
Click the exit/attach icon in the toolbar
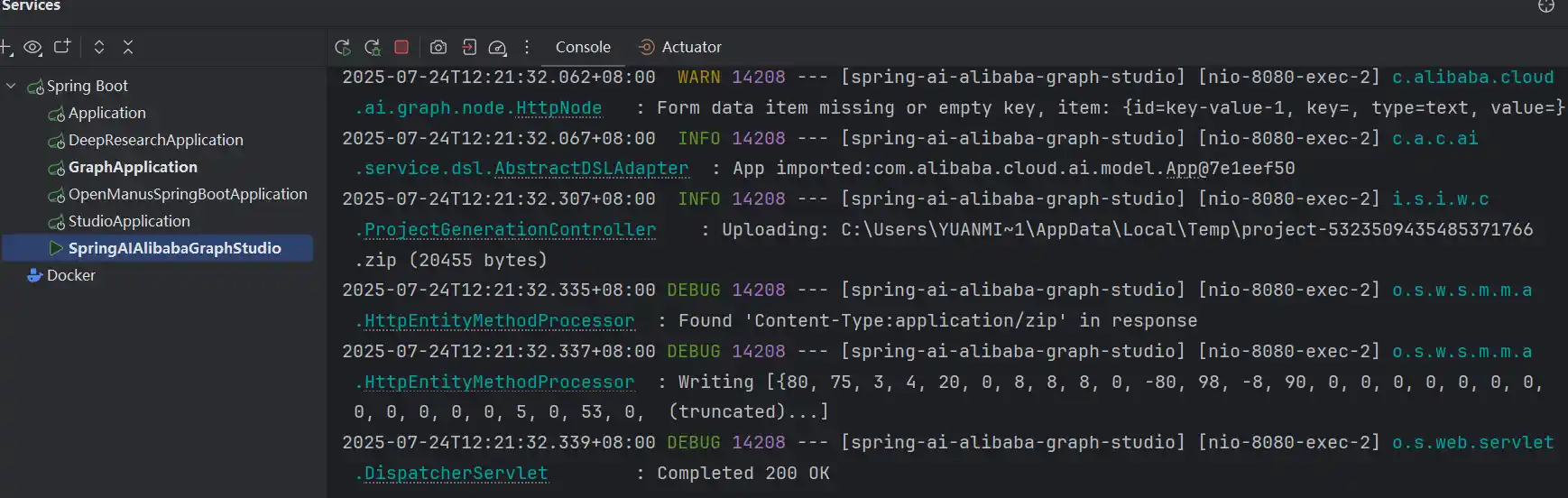(468, 47)
